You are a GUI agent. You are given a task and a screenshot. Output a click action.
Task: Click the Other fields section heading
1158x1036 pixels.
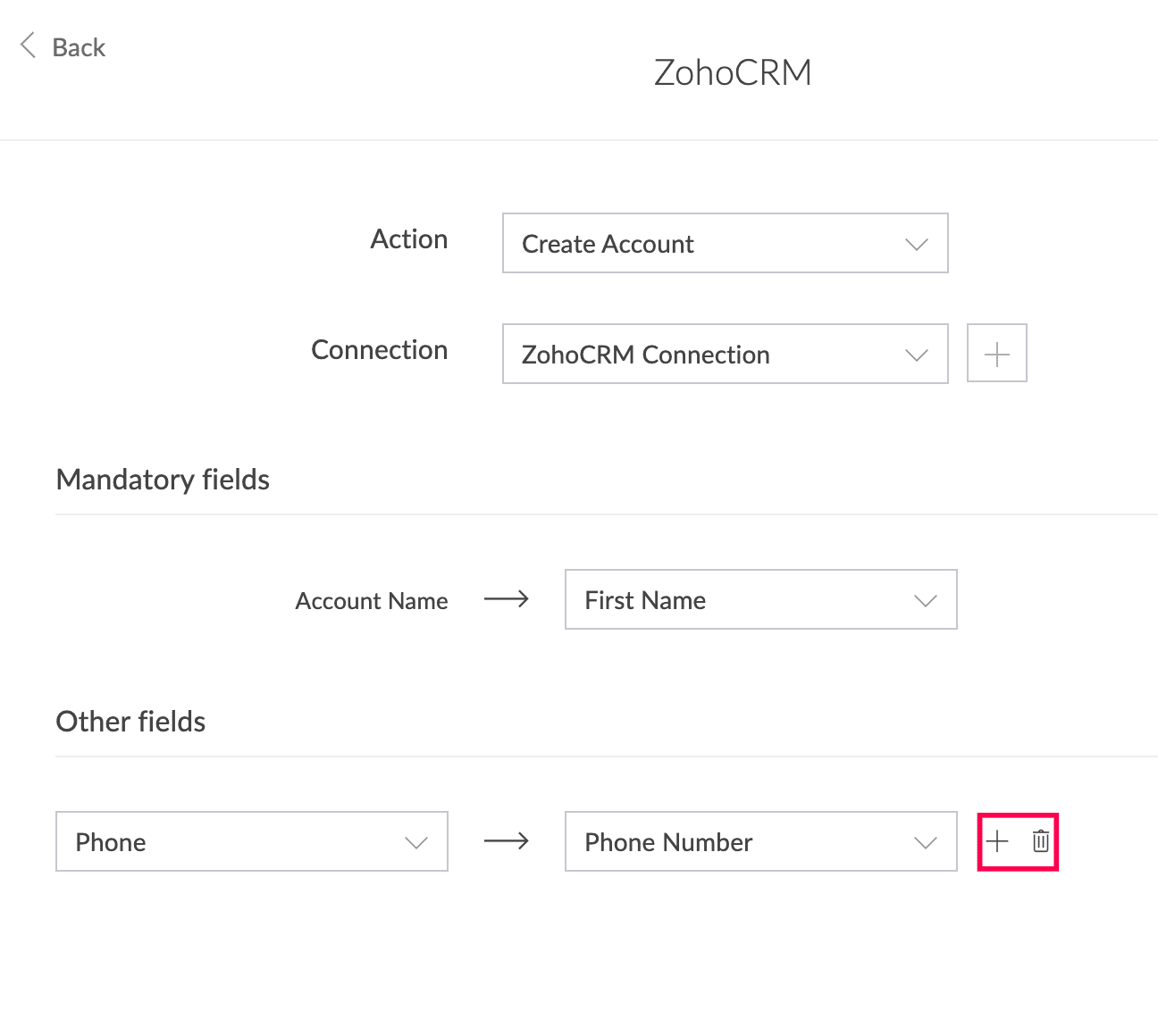(x=130, y=722)
